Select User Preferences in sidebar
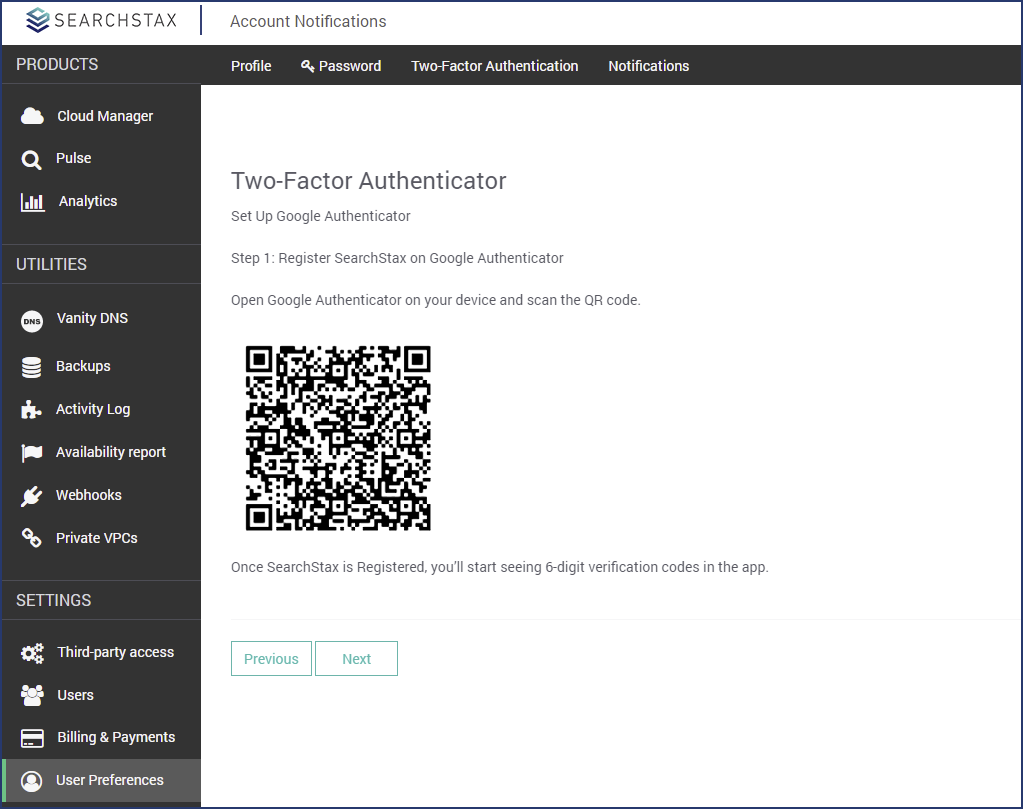Screen dimensions: 1023x809 pos(101,780)
